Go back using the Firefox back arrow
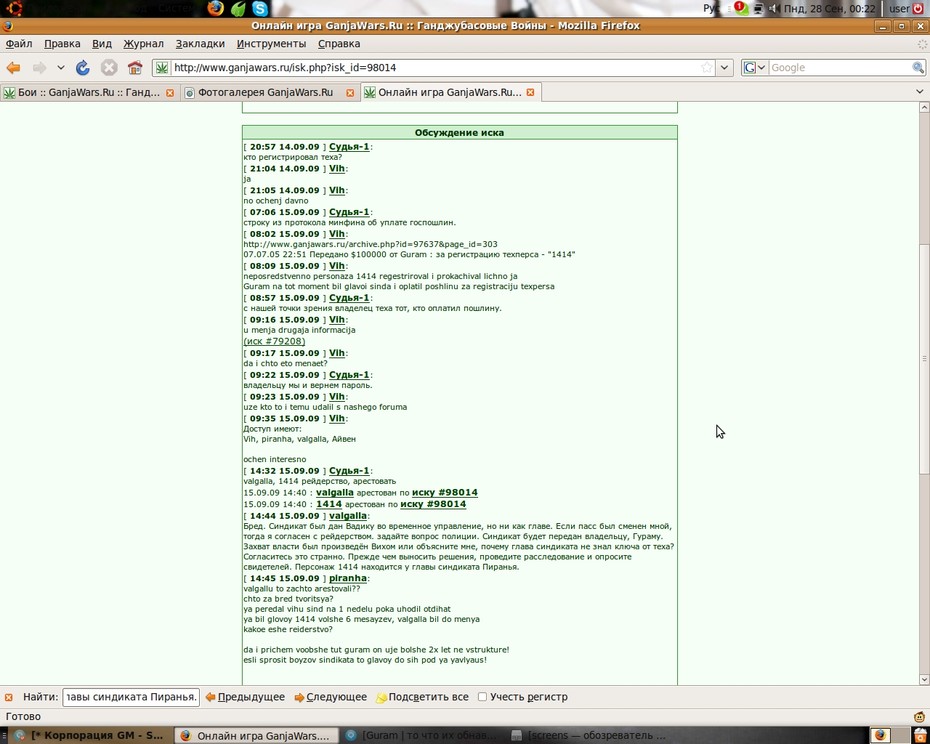The image size is (930, 744). pos(14,68)
